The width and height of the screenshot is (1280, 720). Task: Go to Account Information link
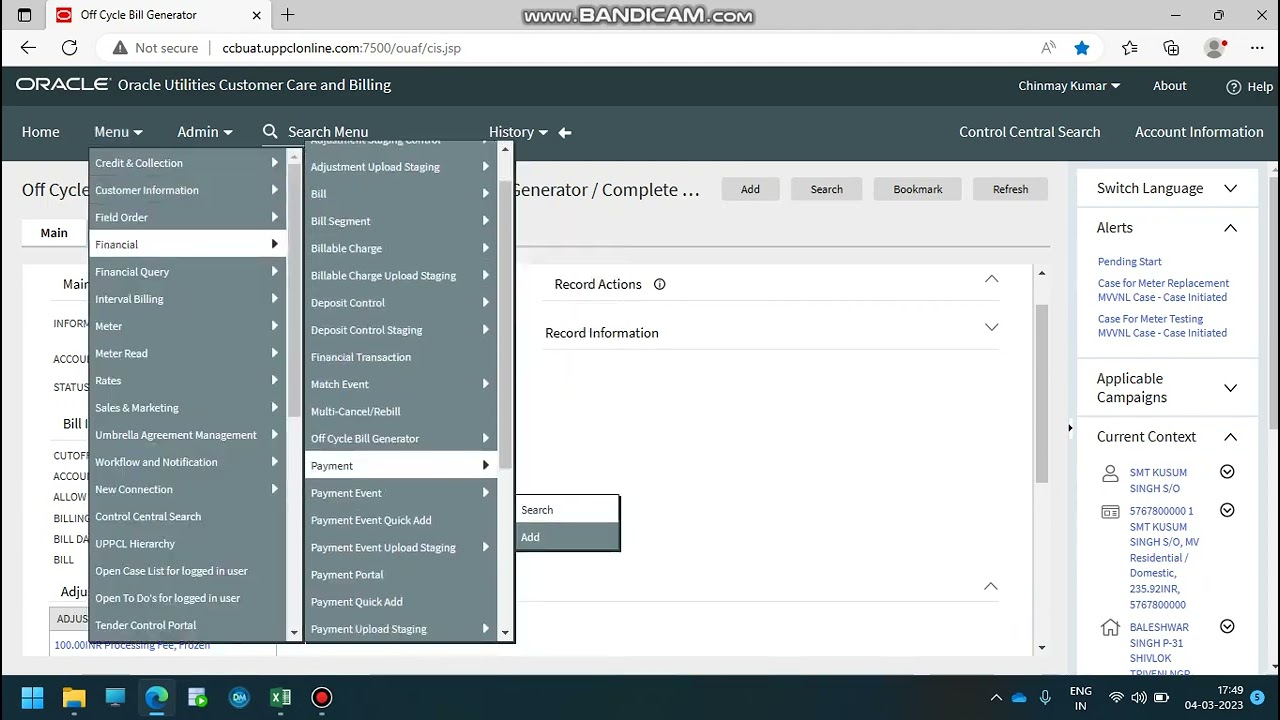[x=1199, y=131]
